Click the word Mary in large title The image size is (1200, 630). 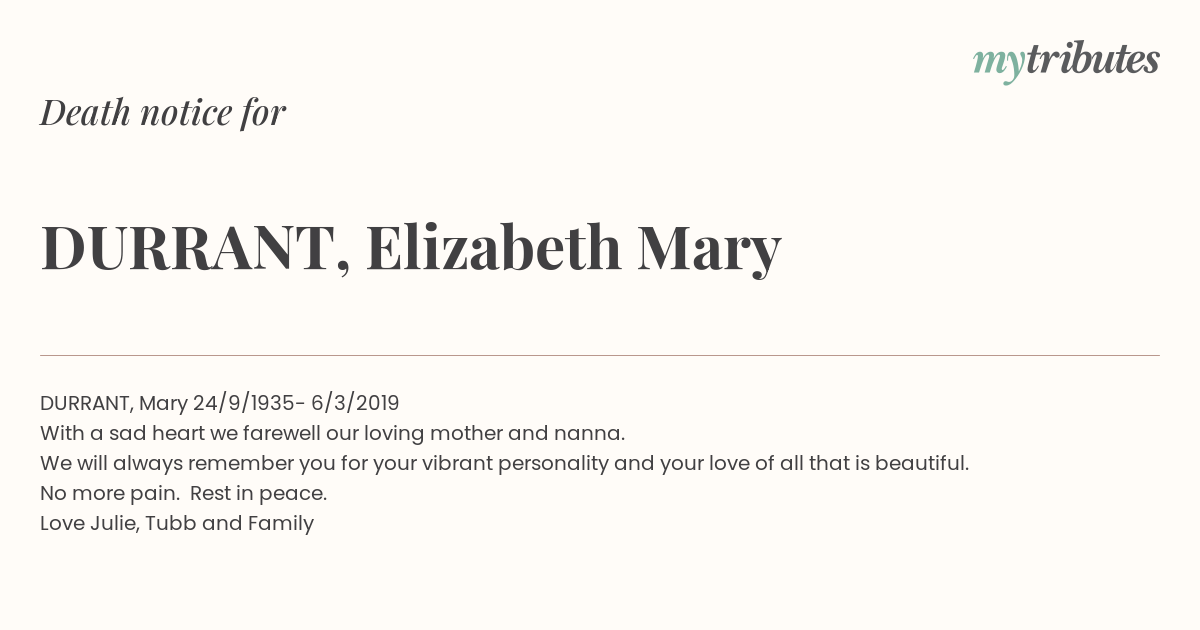(x=709, y=251)
